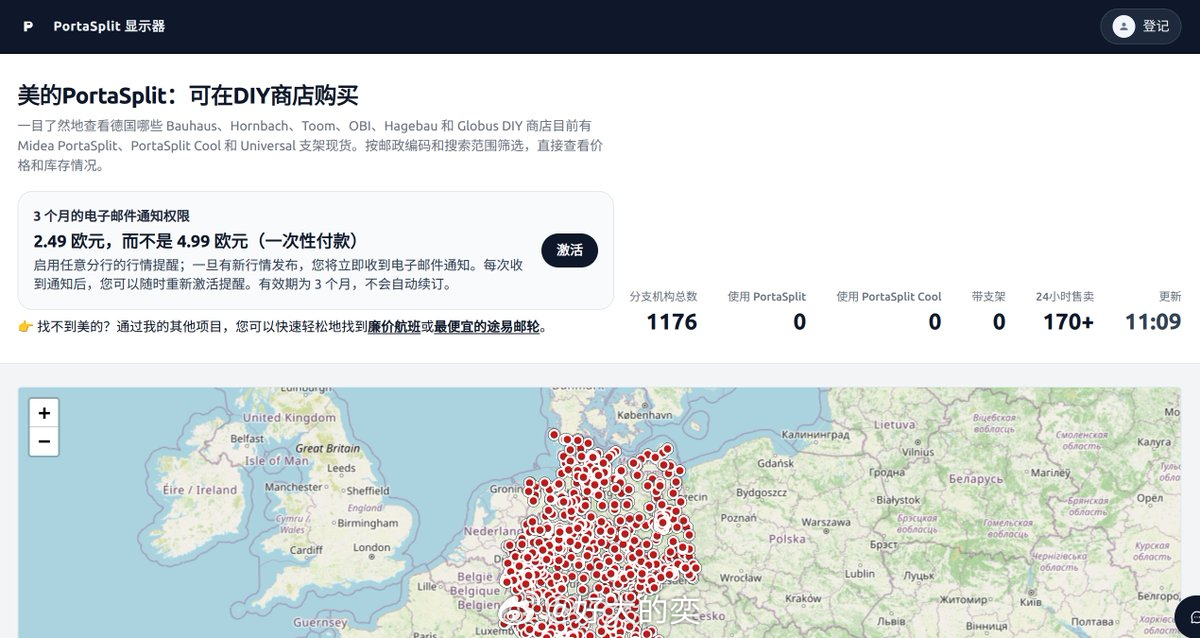Click the Manchester label on map
The width and height of the screenshot is (1200, 638).
click(x=294, y=487)
